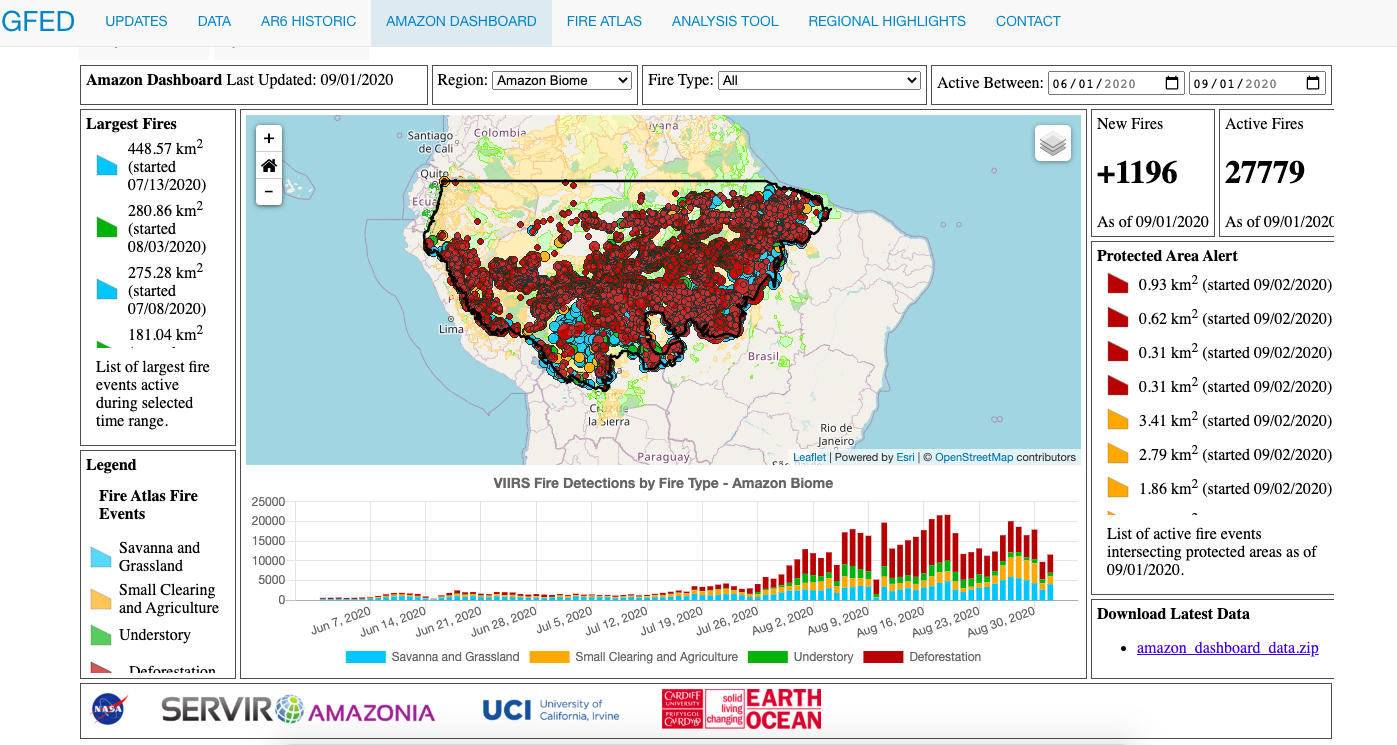Open the map layers switcher icon
Viewport: 1397px width, 745px height.
[1052, 142]
